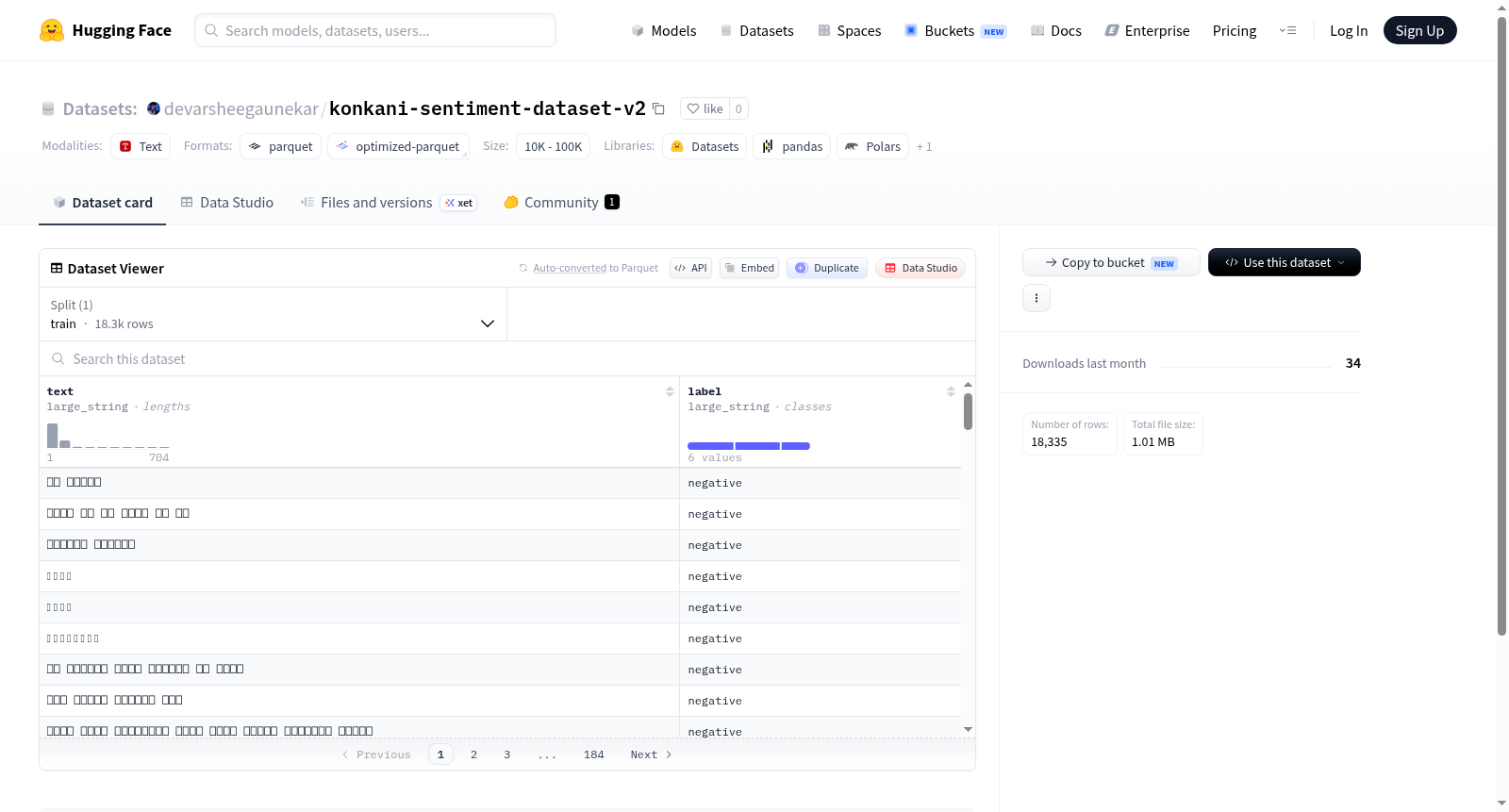Click the API button
1509x812 pixels.
click(690, 268)
